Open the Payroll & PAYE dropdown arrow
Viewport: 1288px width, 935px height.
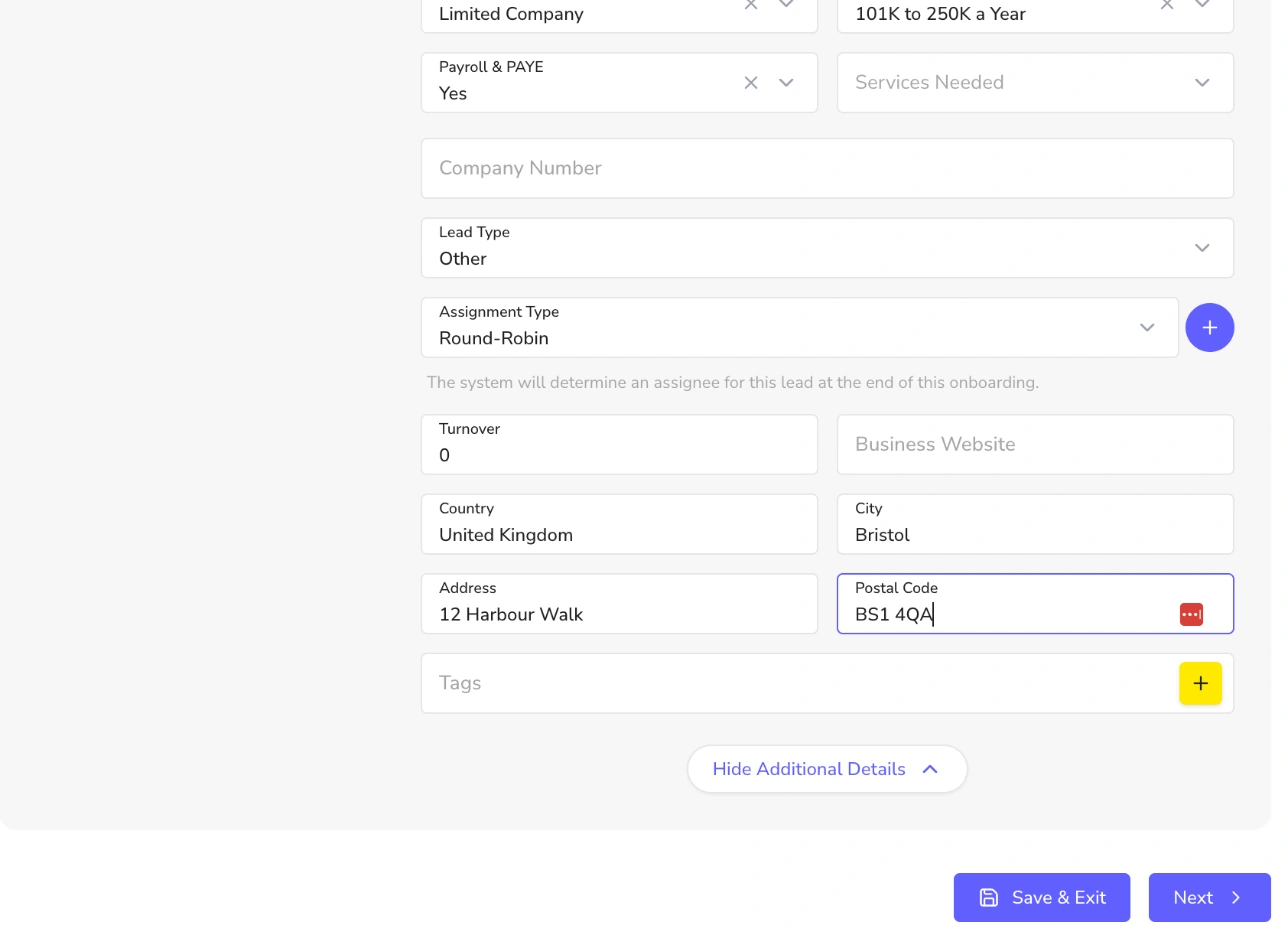pyautogui.click(x=787, y=83)
